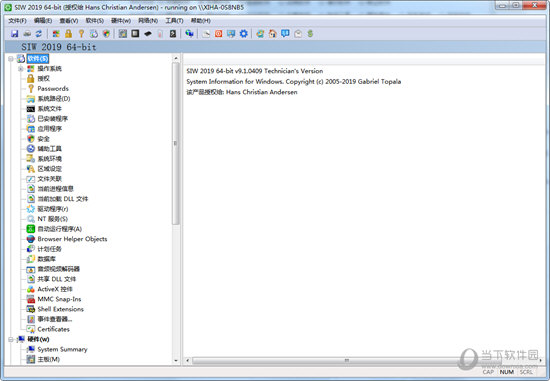This screenshot has height=381, width=550.
Task: Expand the 操作系统 tree node
Action: [x=21, y=69]
